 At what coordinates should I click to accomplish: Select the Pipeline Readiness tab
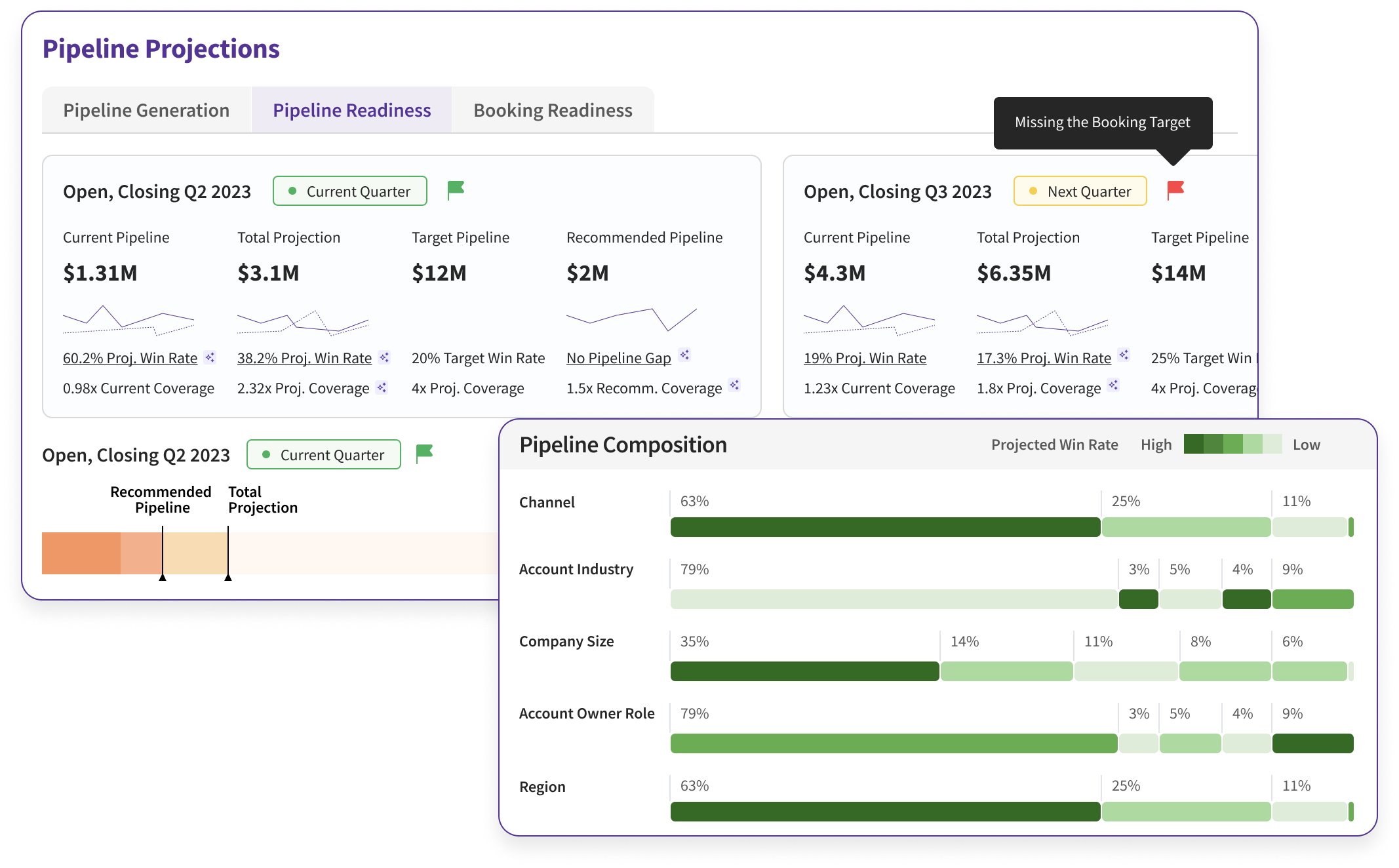tap(352, 109)
